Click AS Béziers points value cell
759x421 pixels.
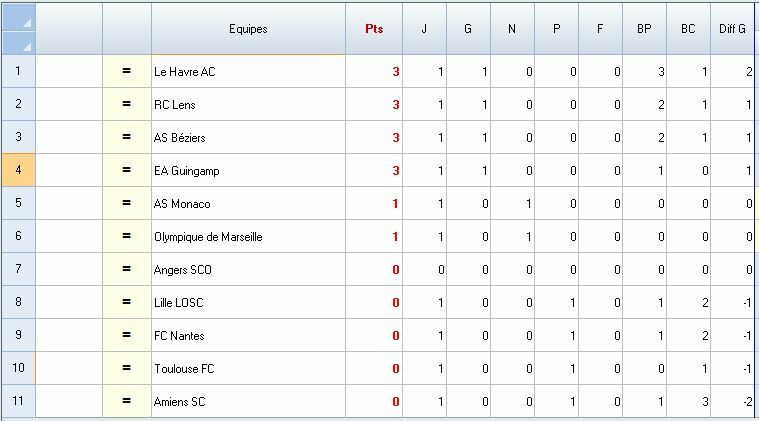(x=374, y=138)
